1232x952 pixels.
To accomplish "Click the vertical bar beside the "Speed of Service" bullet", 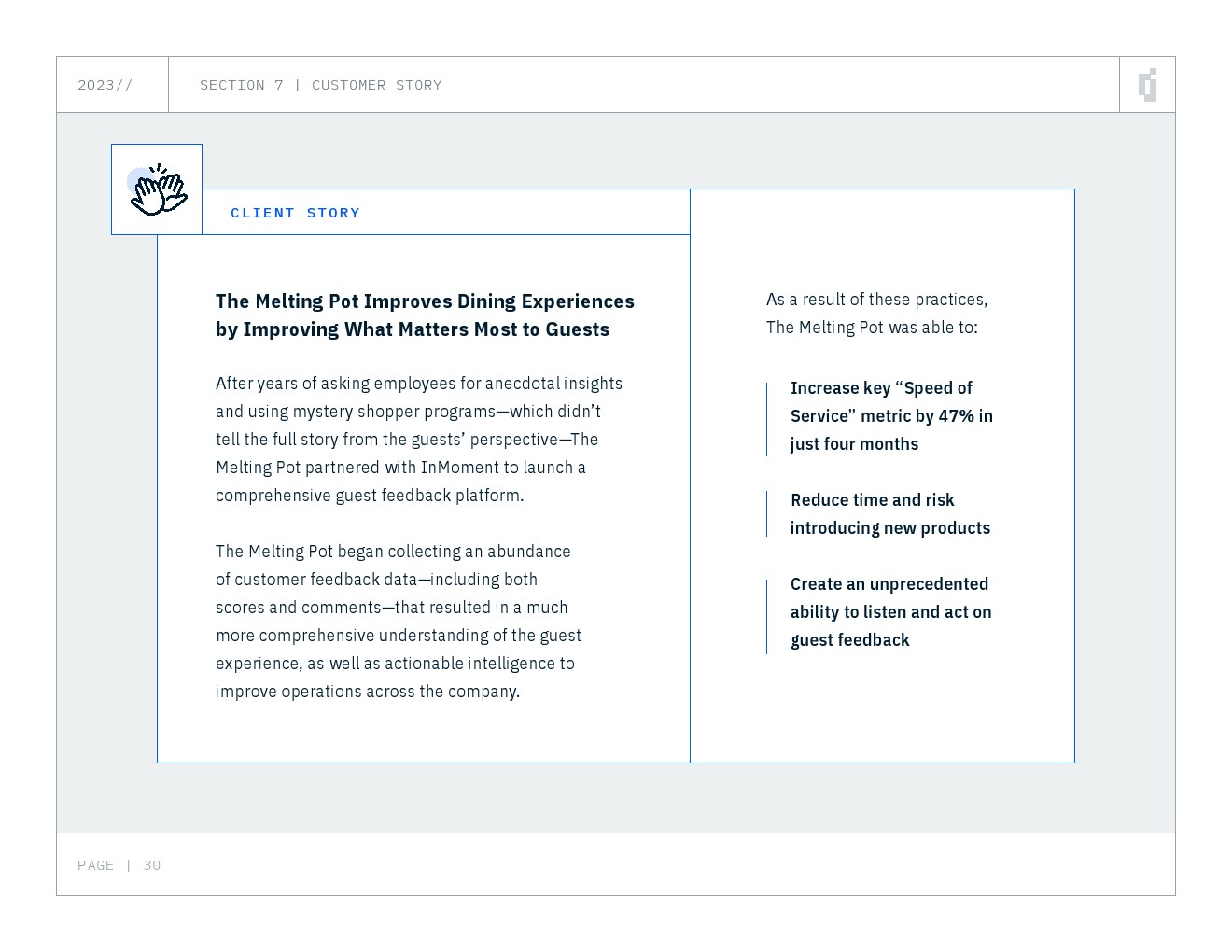I will 766,419.
